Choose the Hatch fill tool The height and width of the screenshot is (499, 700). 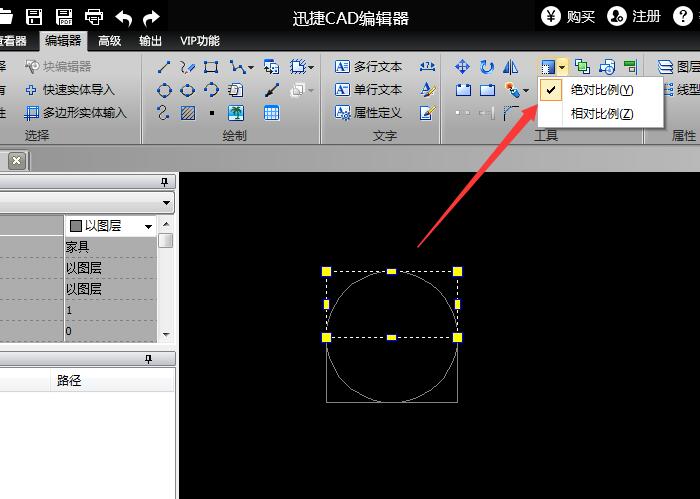(188, 113)
